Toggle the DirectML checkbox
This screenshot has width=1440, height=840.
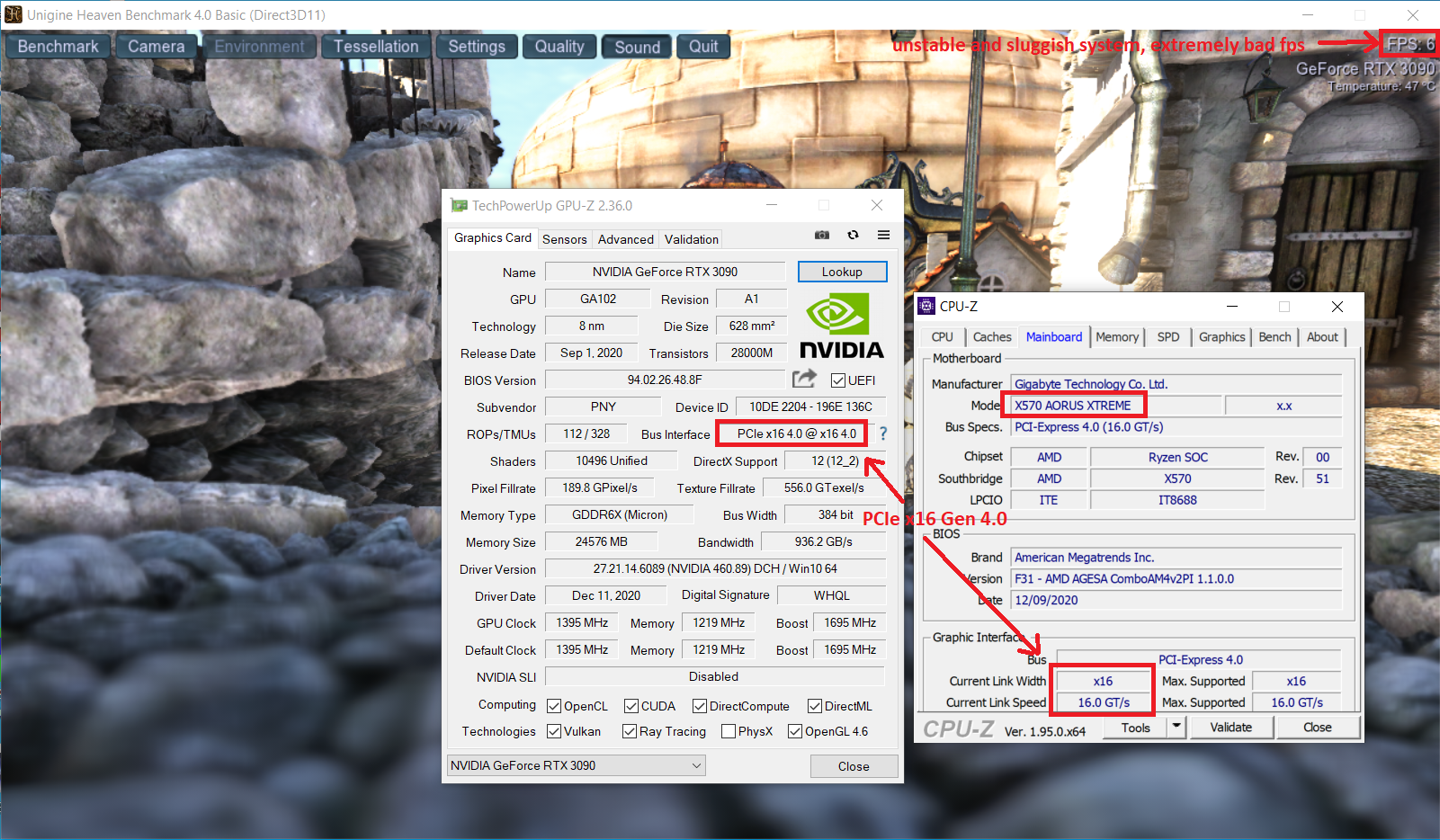click(x=815, y=706)
